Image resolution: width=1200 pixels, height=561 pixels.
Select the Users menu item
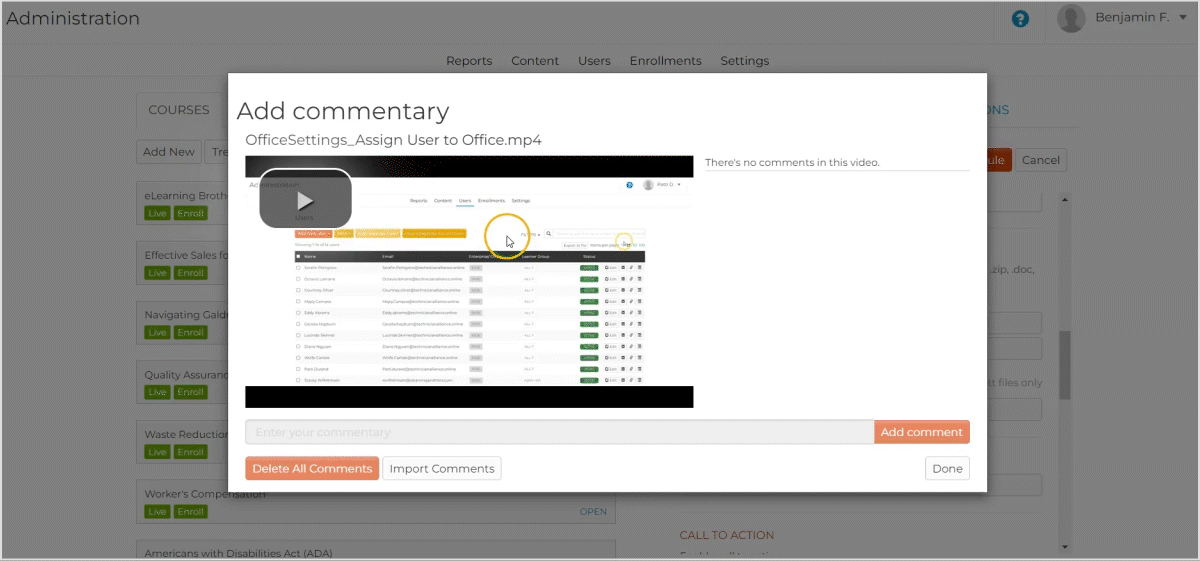pyautogui.click(x=594, y=61)
